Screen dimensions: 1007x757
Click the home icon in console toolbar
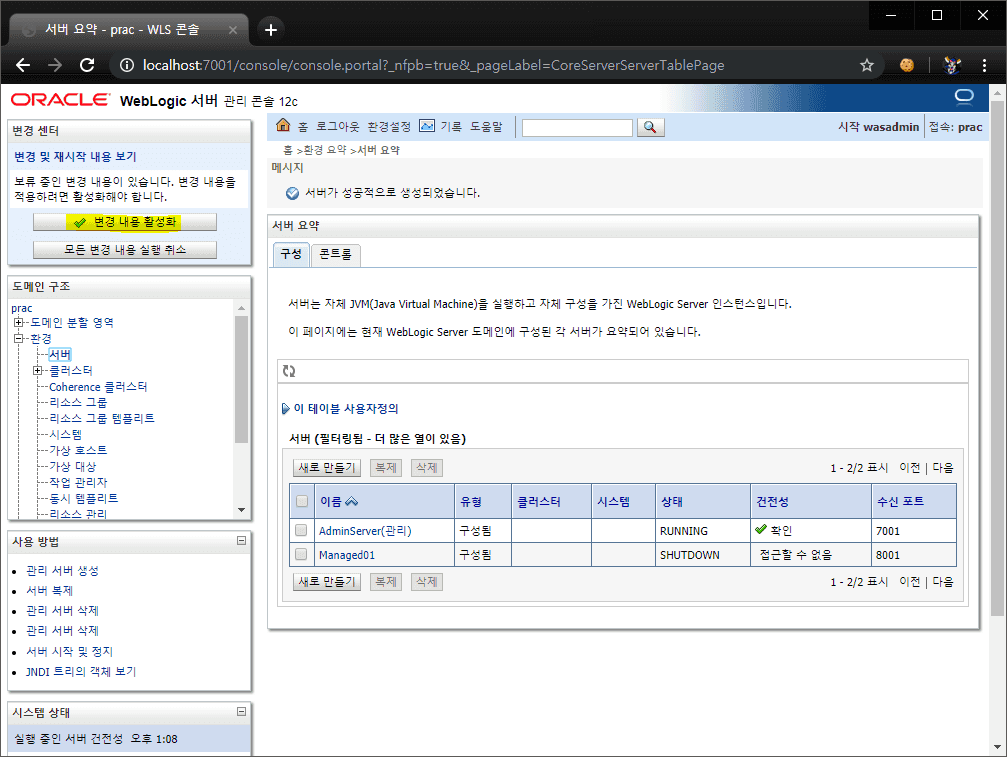283,126
